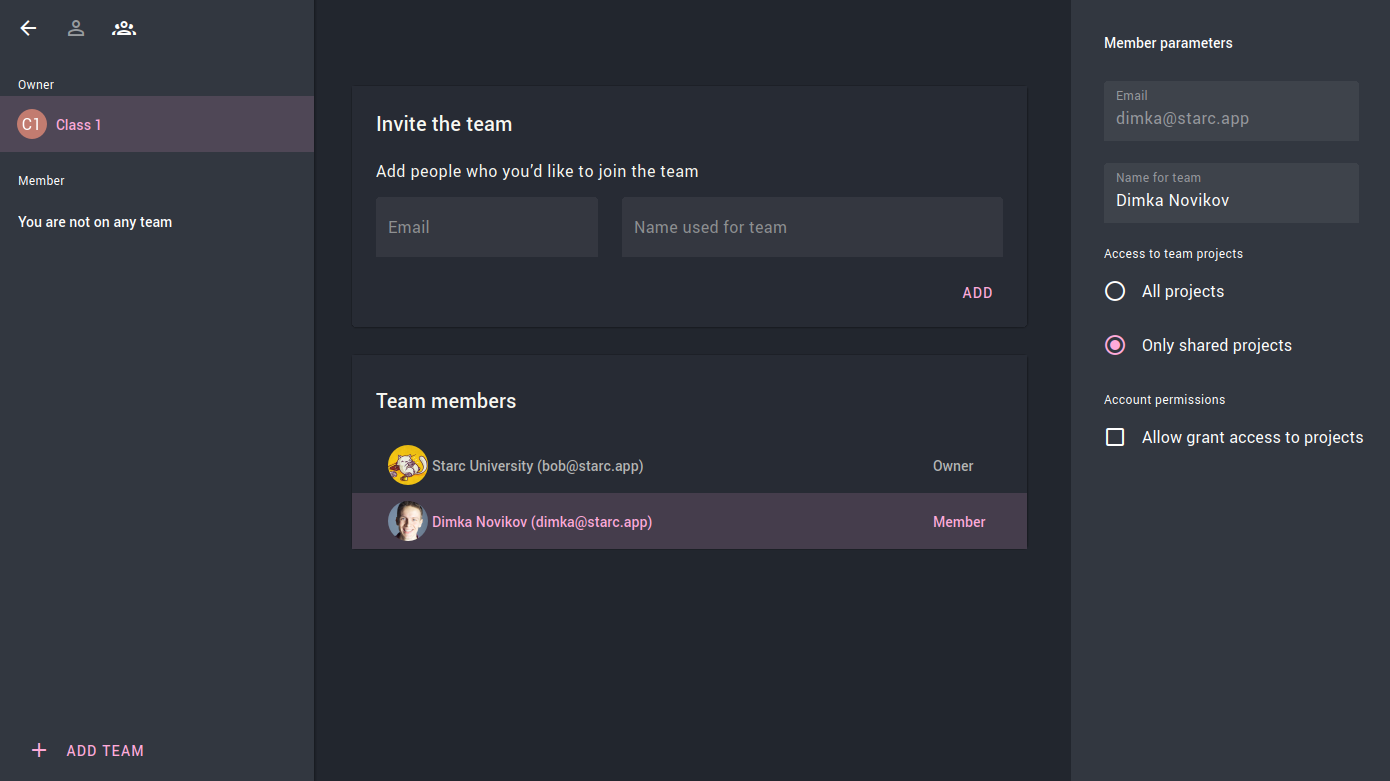Open the single-user account icon

pyautogui.click(x=76, y=29)
